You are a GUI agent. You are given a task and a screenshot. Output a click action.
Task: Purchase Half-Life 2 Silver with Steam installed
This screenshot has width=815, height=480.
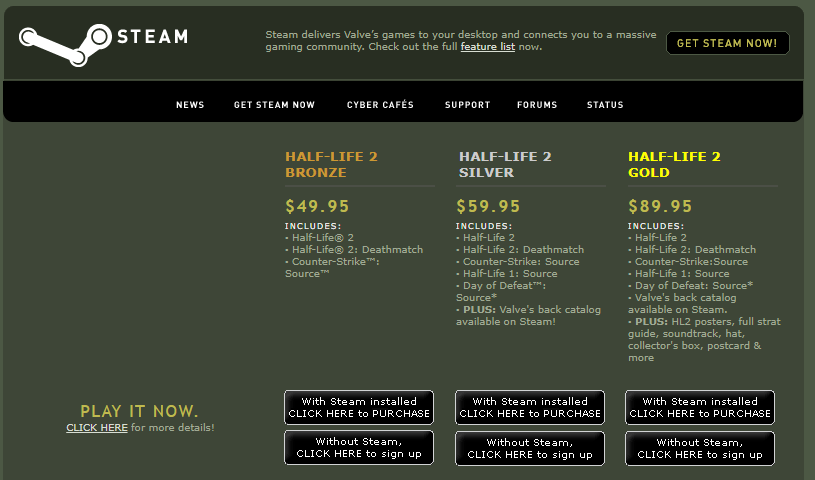(530, 407)
